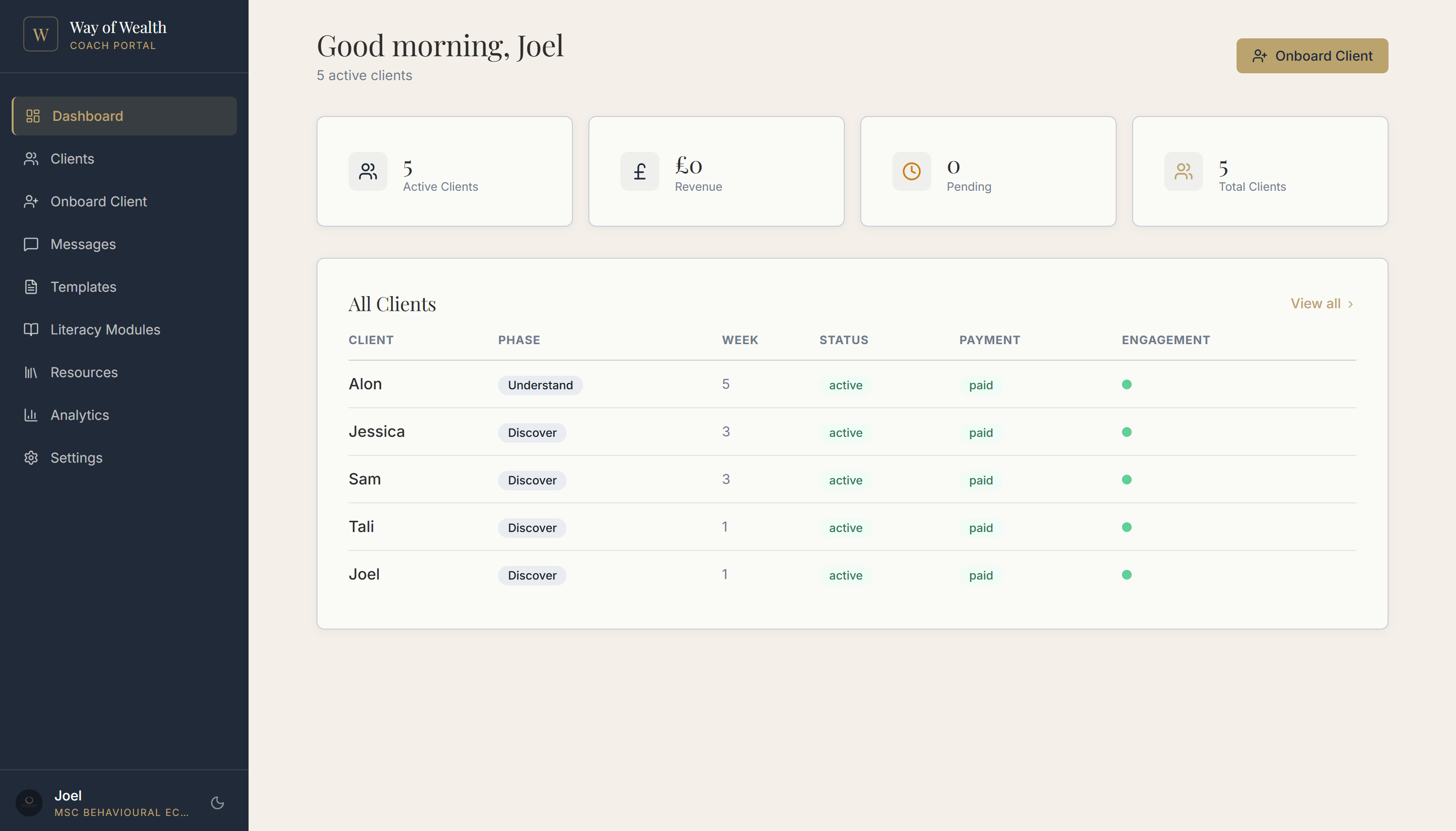Click the View all link
The height and width of the screenshot is (831, 1456).
point(1315,304)
